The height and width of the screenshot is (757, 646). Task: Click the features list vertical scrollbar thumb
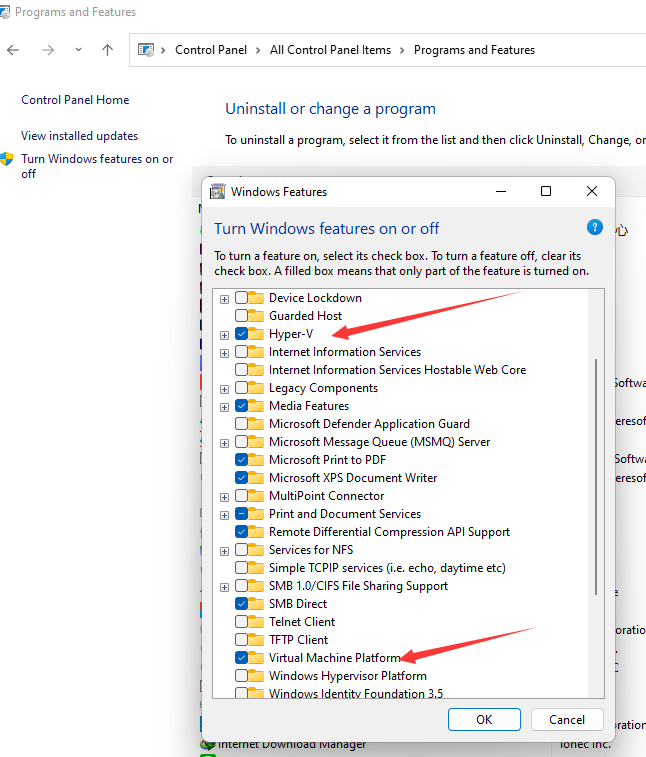[596, 477]
